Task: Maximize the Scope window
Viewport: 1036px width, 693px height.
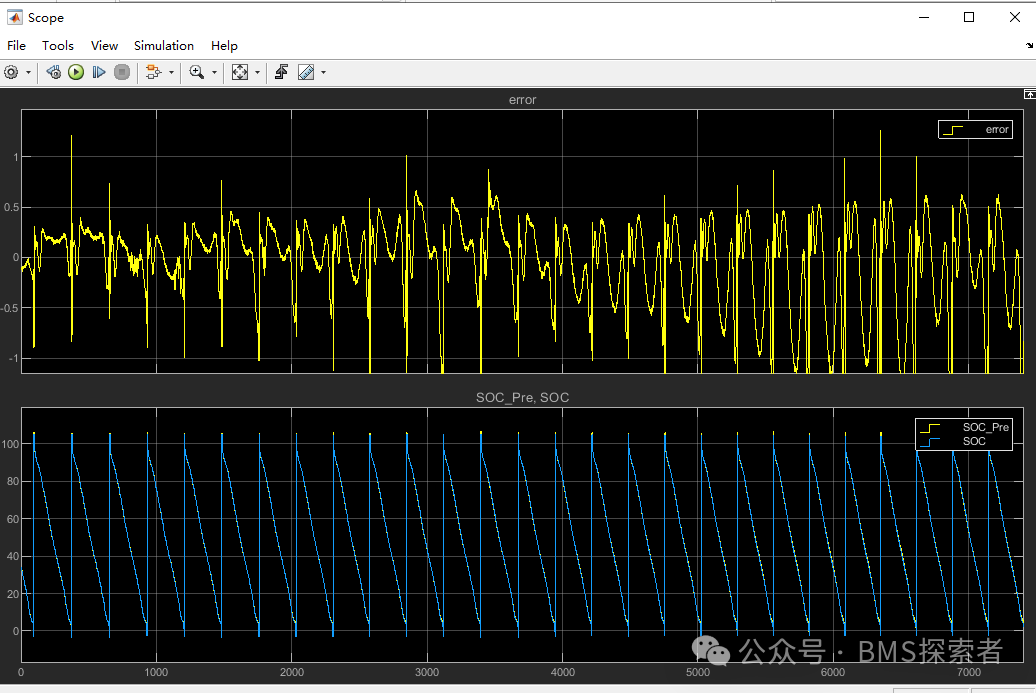Action: coord(969,17)
